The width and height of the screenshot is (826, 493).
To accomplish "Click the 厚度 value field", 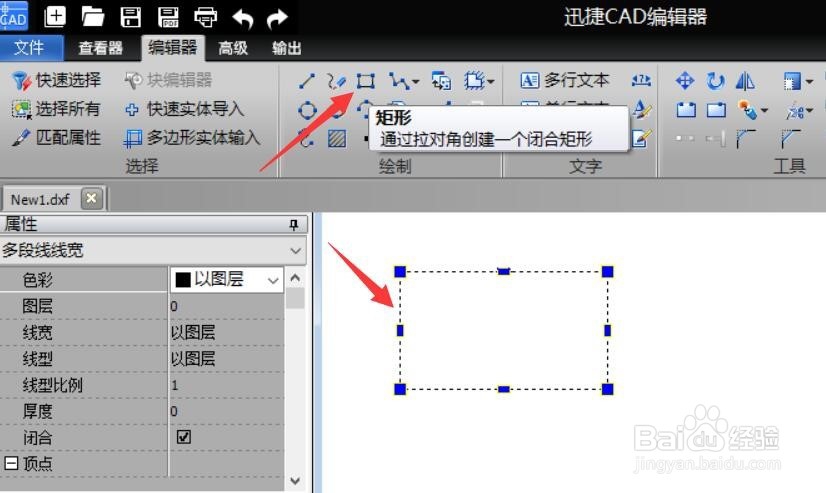I will [225, 411].
